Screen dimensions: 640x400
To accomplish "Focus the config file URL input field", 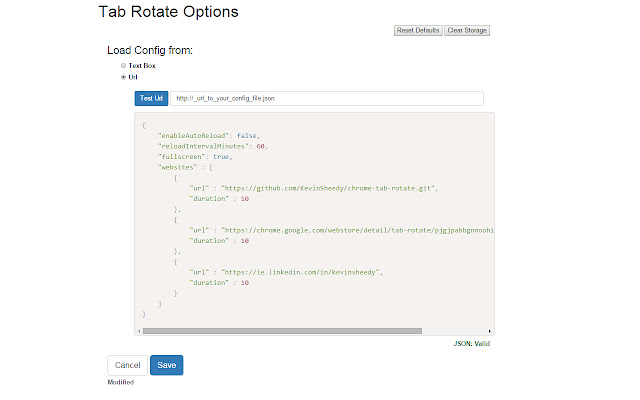I will pos(327,98).
